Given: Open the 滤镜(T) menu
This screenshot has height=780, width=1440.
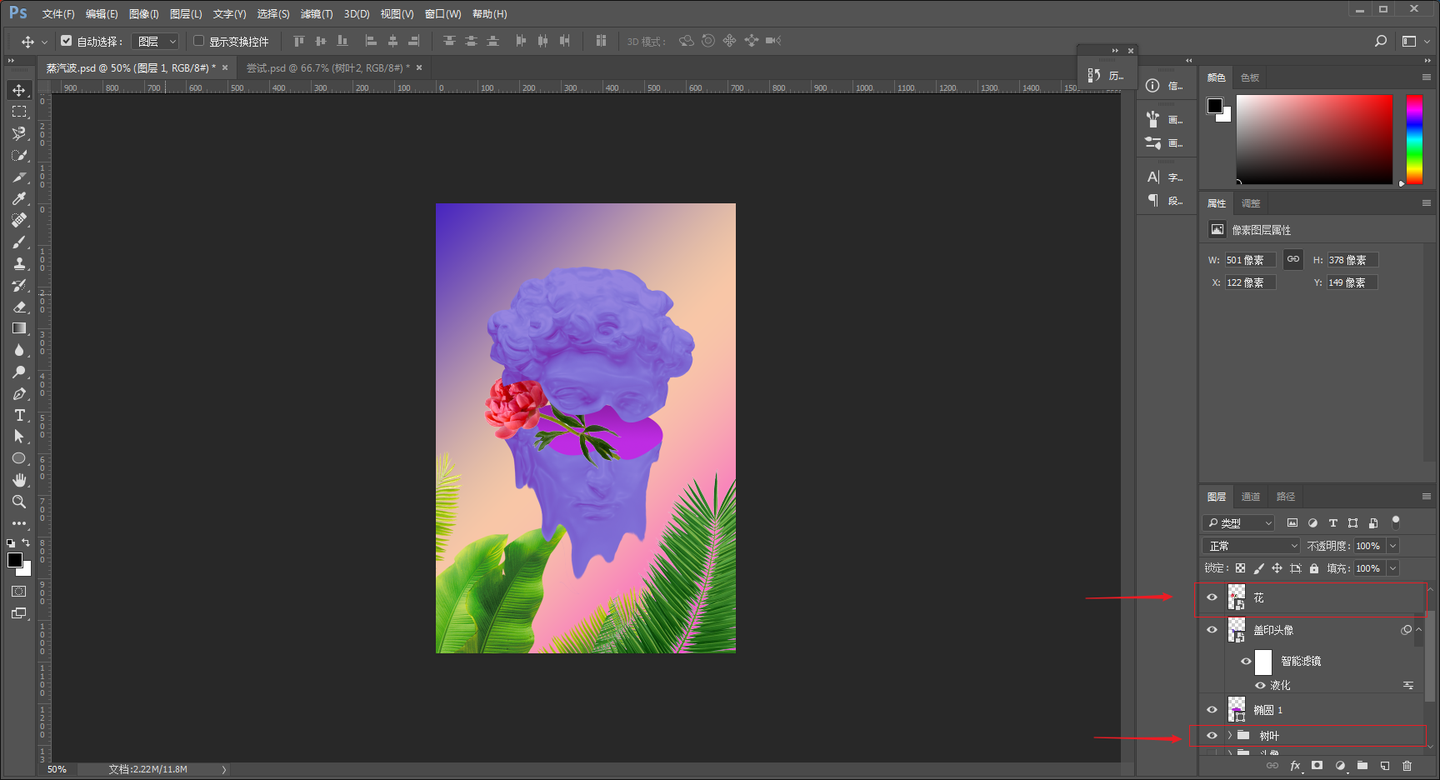Looking at the screenshot, I should pyautogui.click(x=317, y=14).
